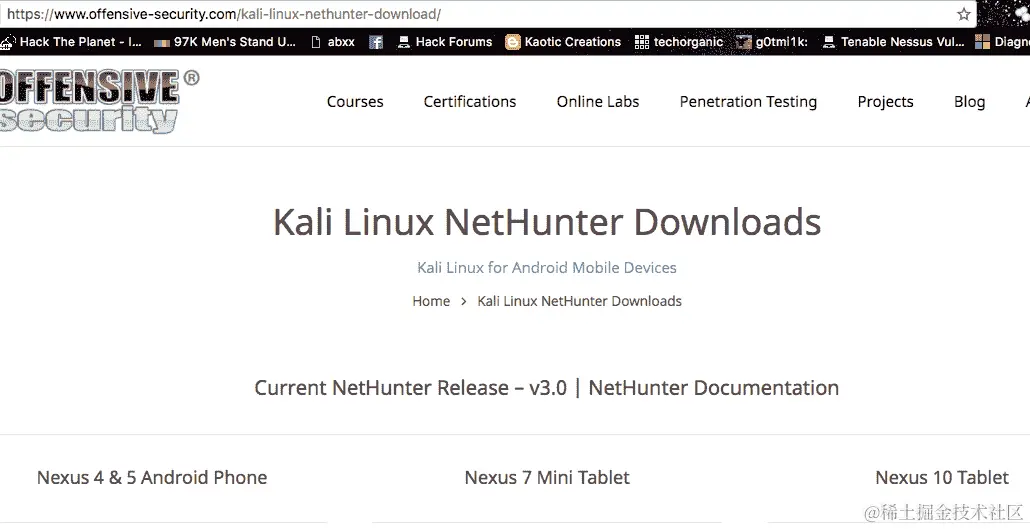Image resolution: width=1030 pixels, height=529 pixels.
Task: Select the Nexus 4 & 5 Android Phone heading
Action: tap(152, 477)
